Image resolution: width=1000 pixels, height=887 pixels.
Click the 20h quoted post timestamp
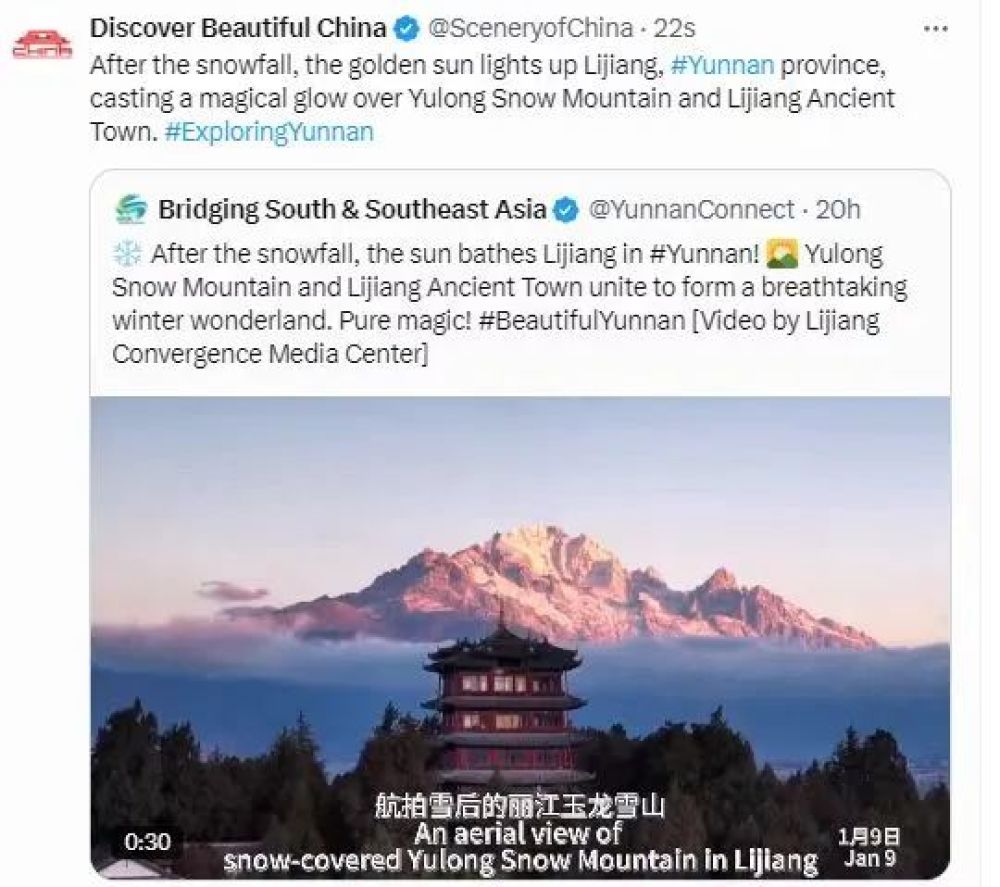coord(838,210)
